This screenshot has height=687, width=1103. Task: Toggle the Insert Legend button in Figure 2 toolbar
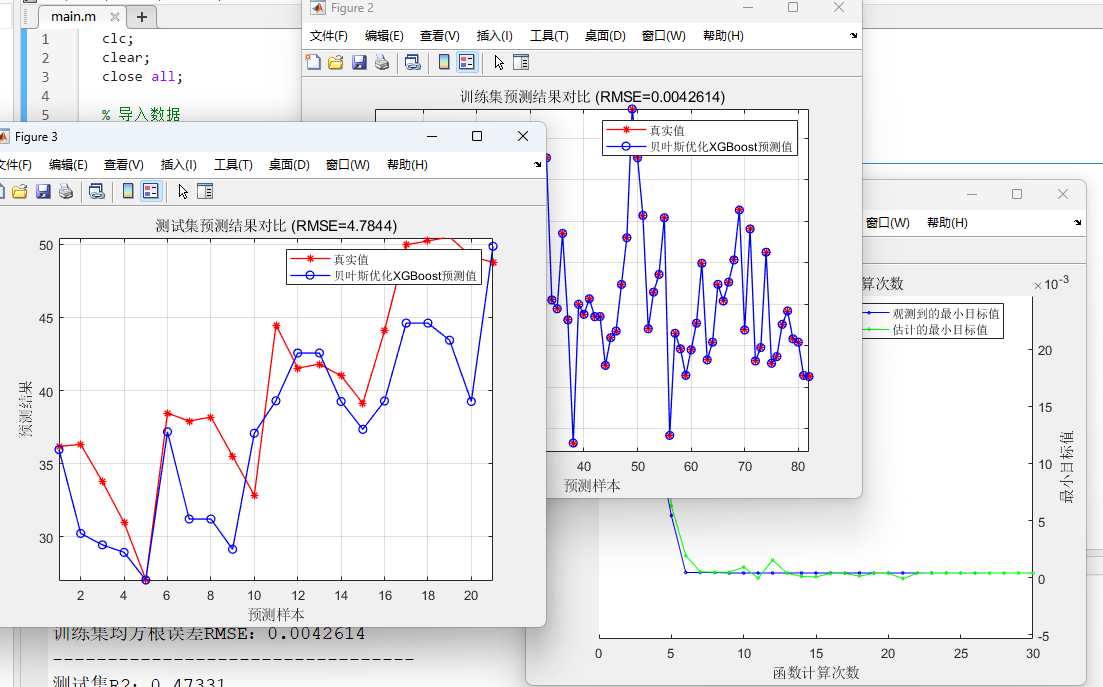[465, 61]
